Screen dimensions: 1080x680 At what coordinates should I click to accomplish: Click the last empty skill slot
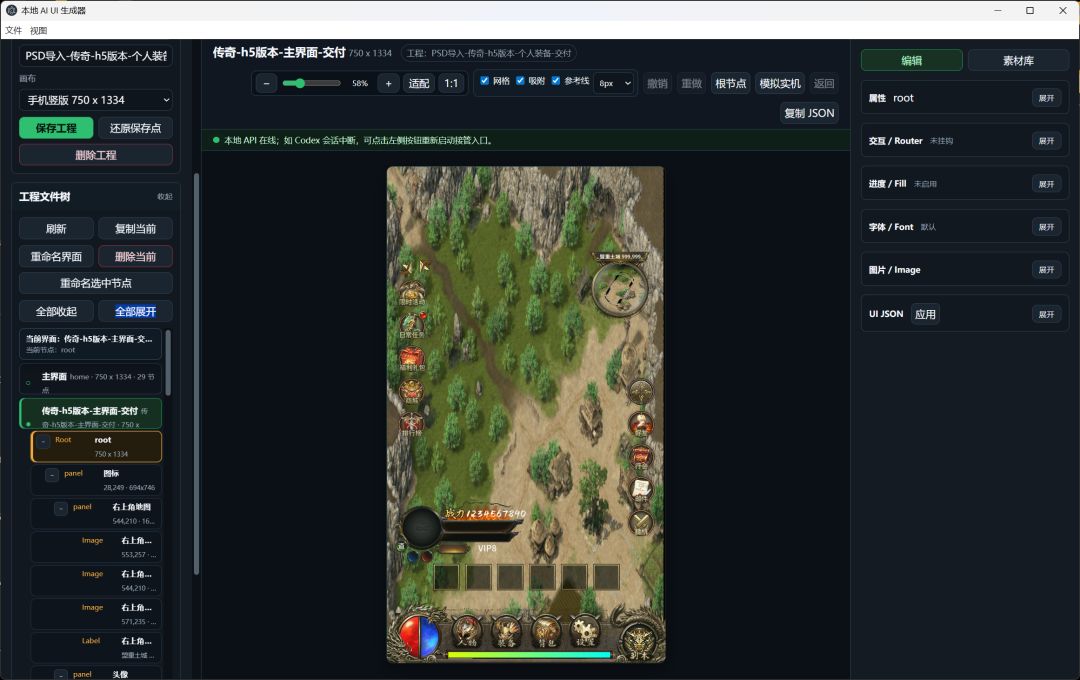tap(606, 577)
